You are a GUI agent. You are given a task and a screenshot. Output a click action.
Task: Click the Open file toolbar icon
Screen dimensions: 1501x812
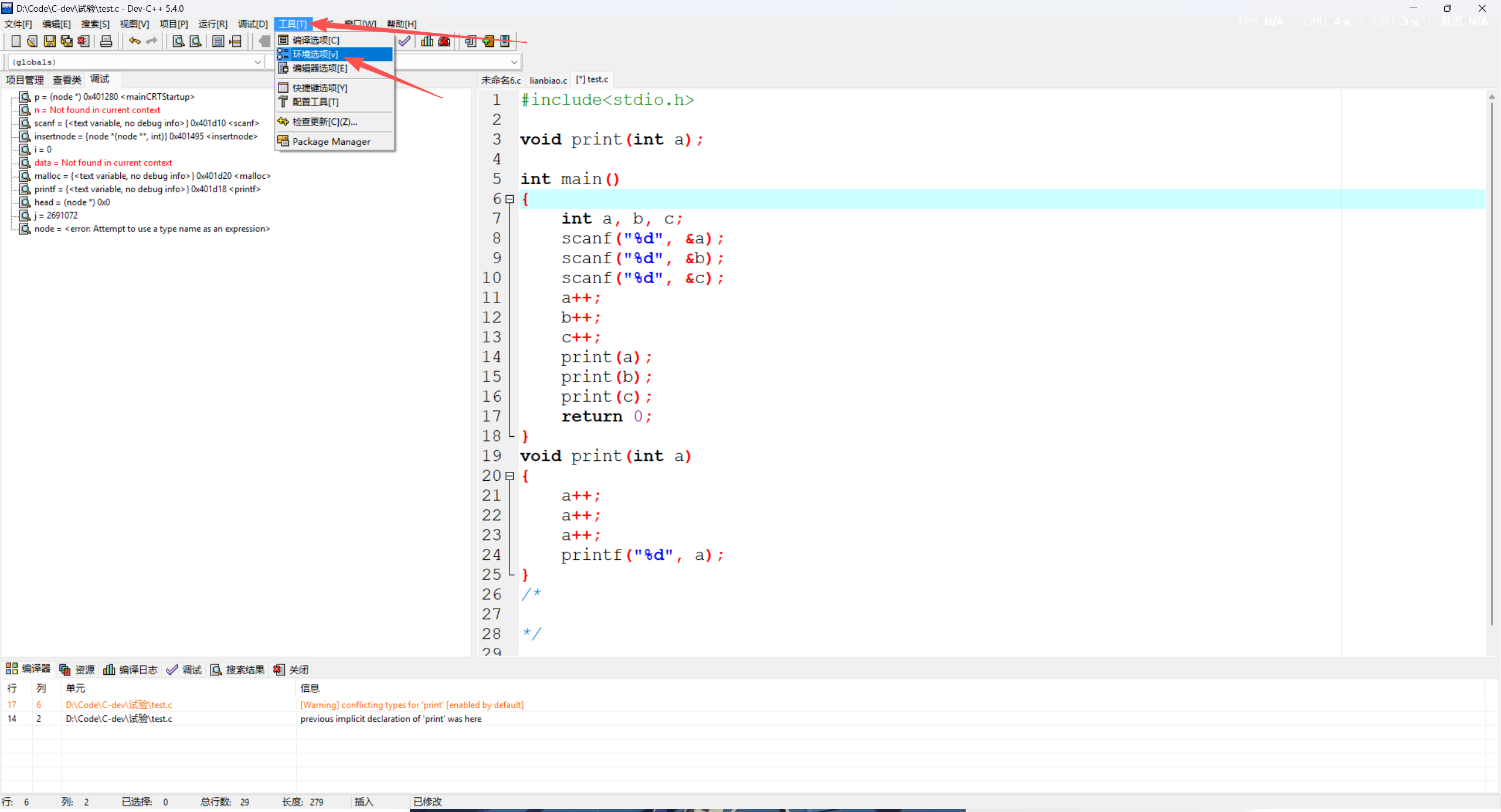point(33,41)
